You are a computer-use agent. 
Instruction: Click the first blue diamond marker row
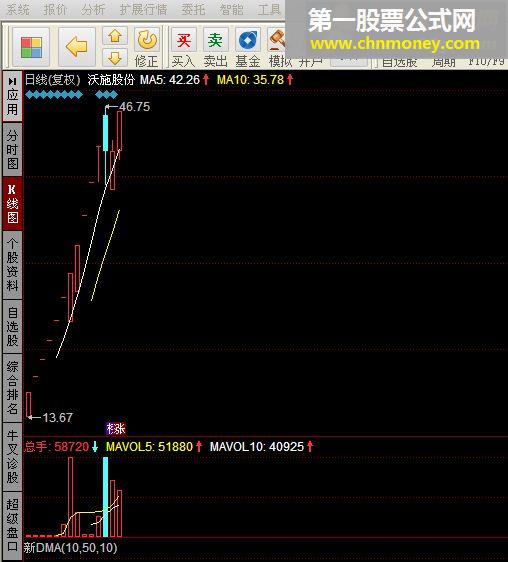(54, 95)
